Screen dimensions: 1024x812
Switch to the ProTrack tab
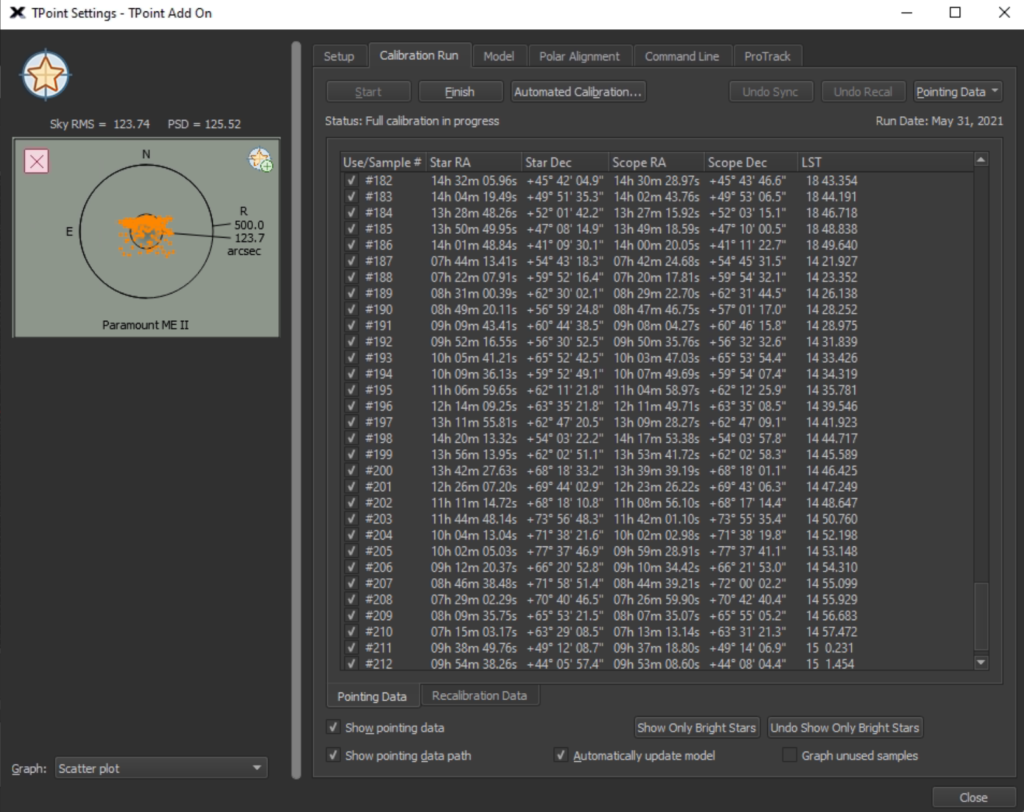(x=767, y=56)
